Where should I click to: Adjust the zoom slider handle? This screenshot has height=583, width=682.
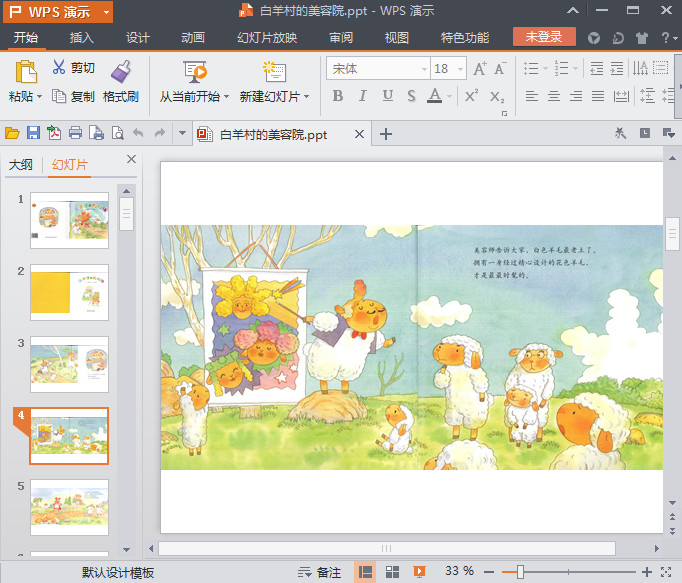[520, 572]
